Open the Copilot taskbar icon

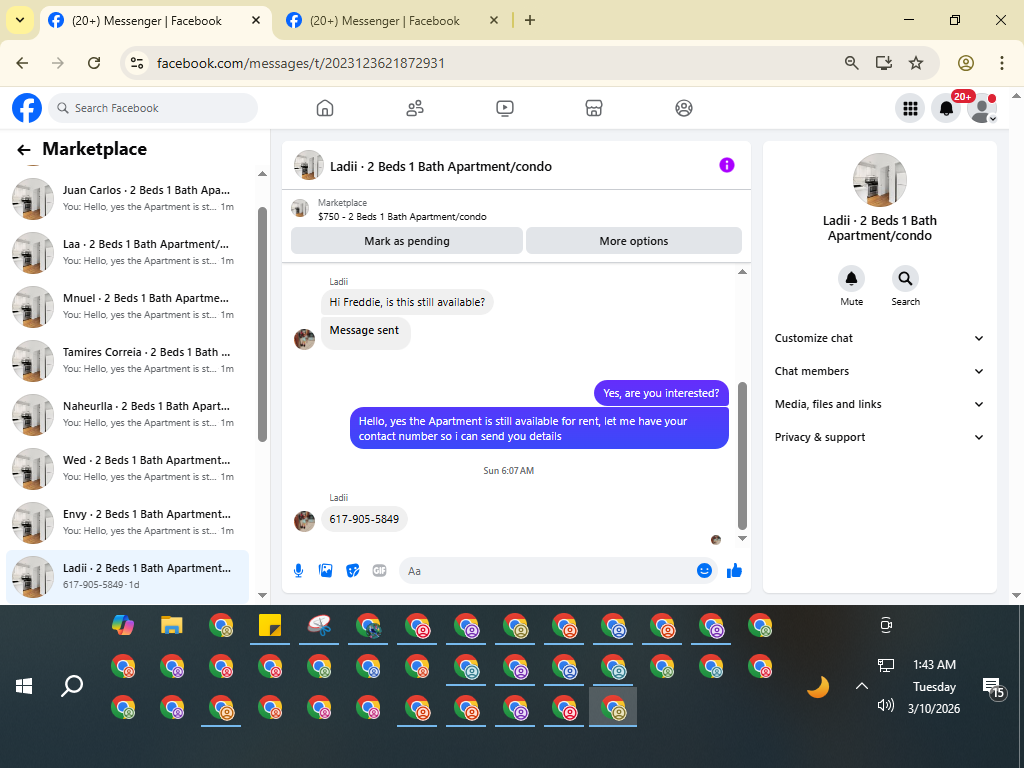123,626
